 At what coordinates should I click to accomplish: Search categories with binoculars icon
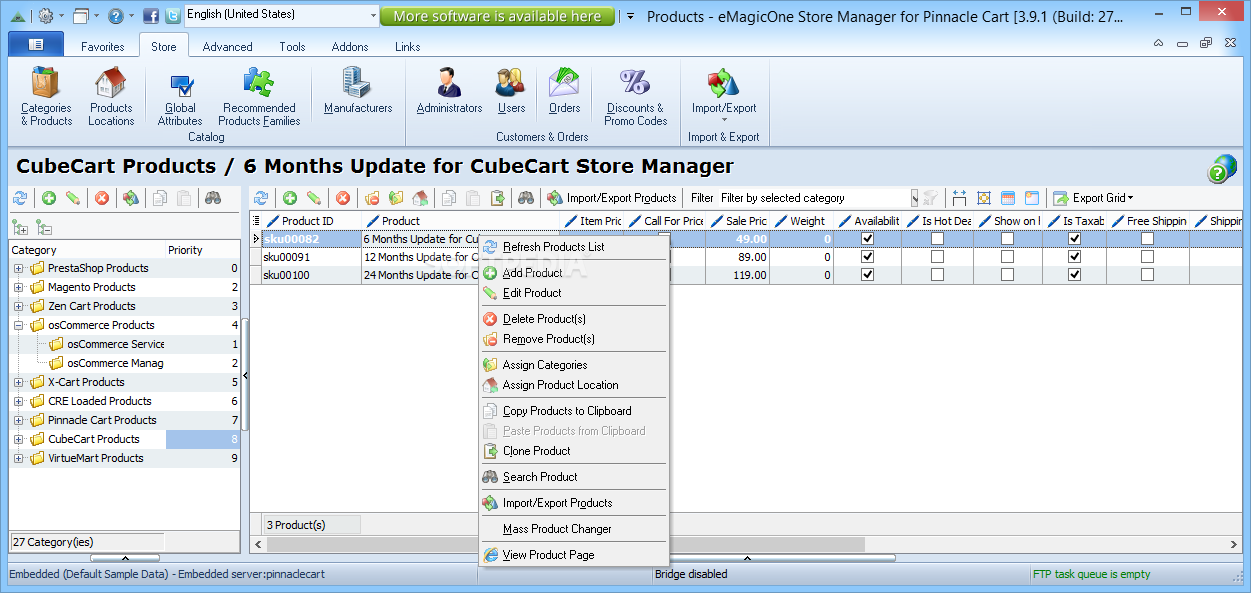pyautogui.click(x=212, y=198)
